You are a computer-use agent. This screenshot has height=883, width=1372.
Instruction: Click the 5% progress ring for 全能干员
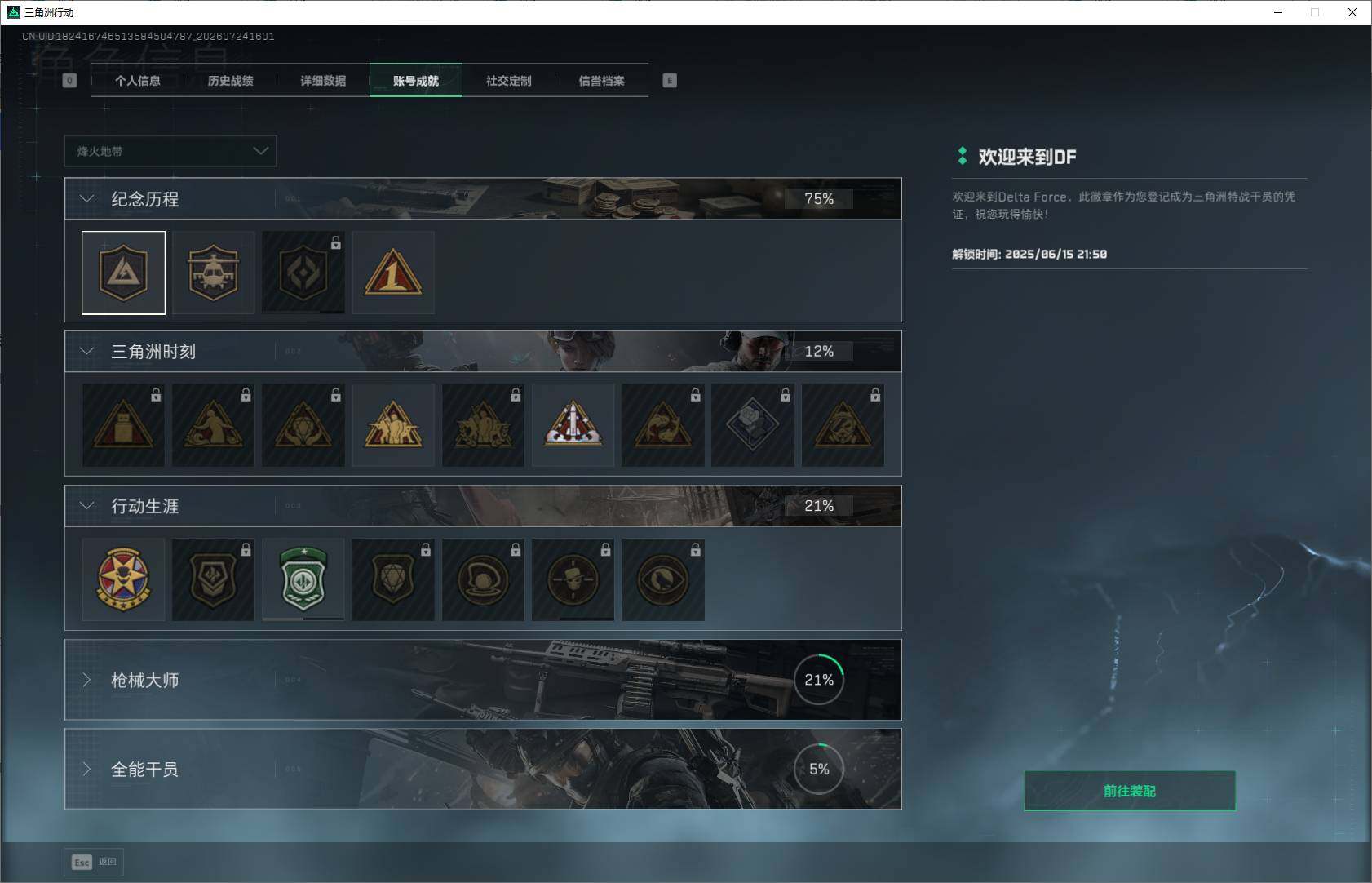tap(819, 769)
